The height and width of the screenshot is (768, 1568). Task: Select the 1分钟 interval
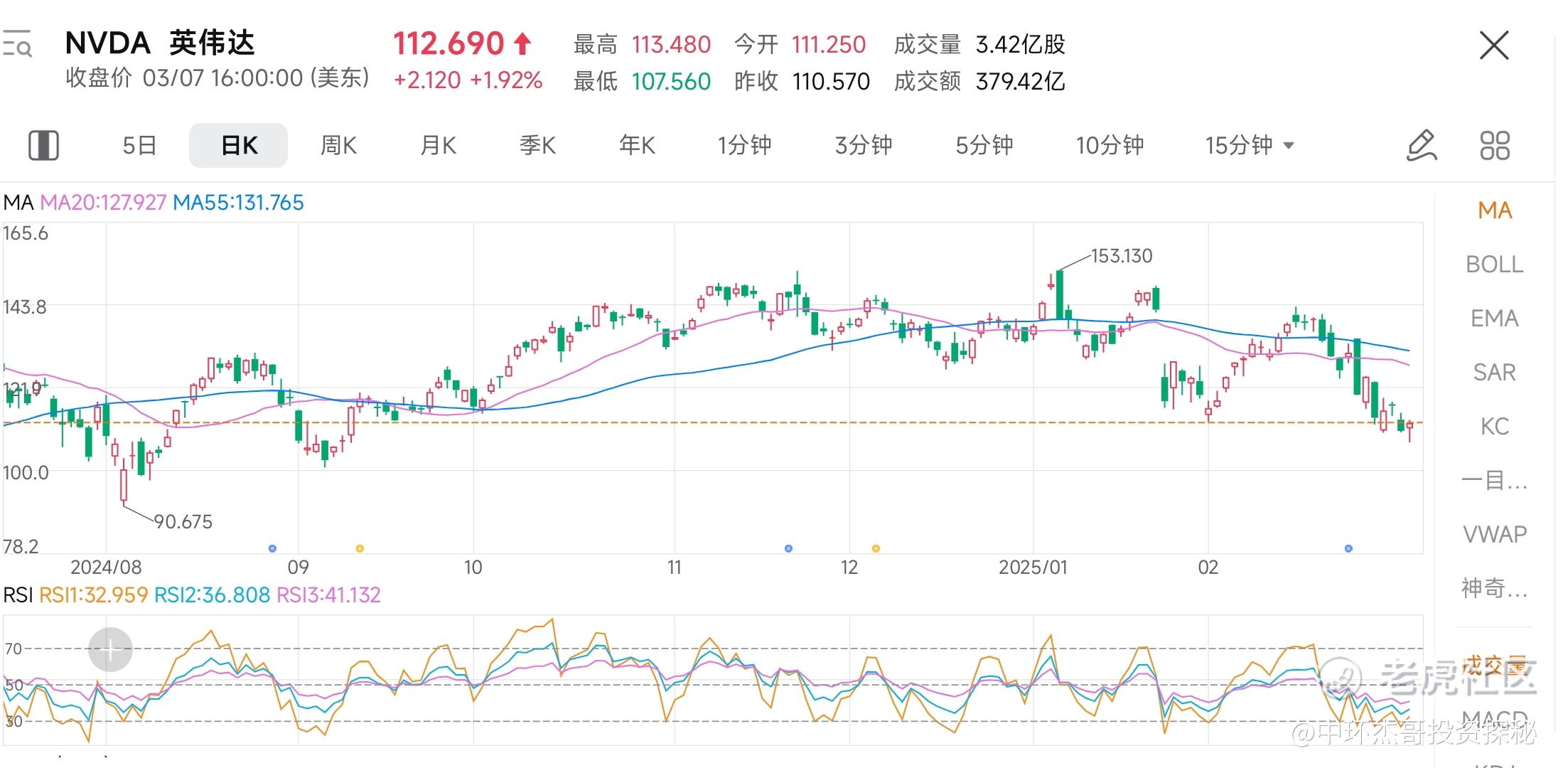click(x=744, y=146)
